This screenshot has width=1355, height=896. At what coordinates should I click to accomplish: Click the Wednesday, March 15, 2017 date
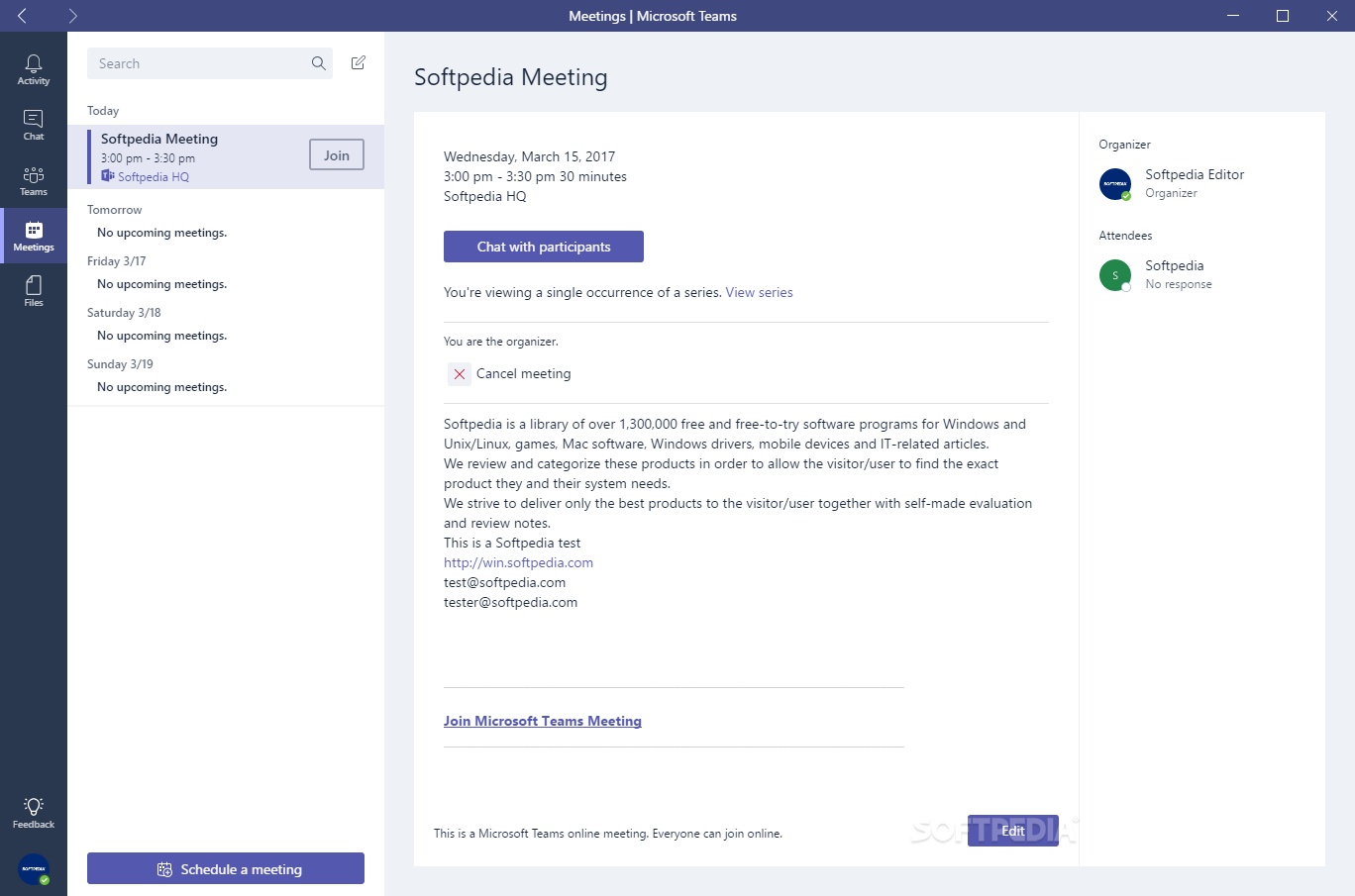(x=529, y=156)
